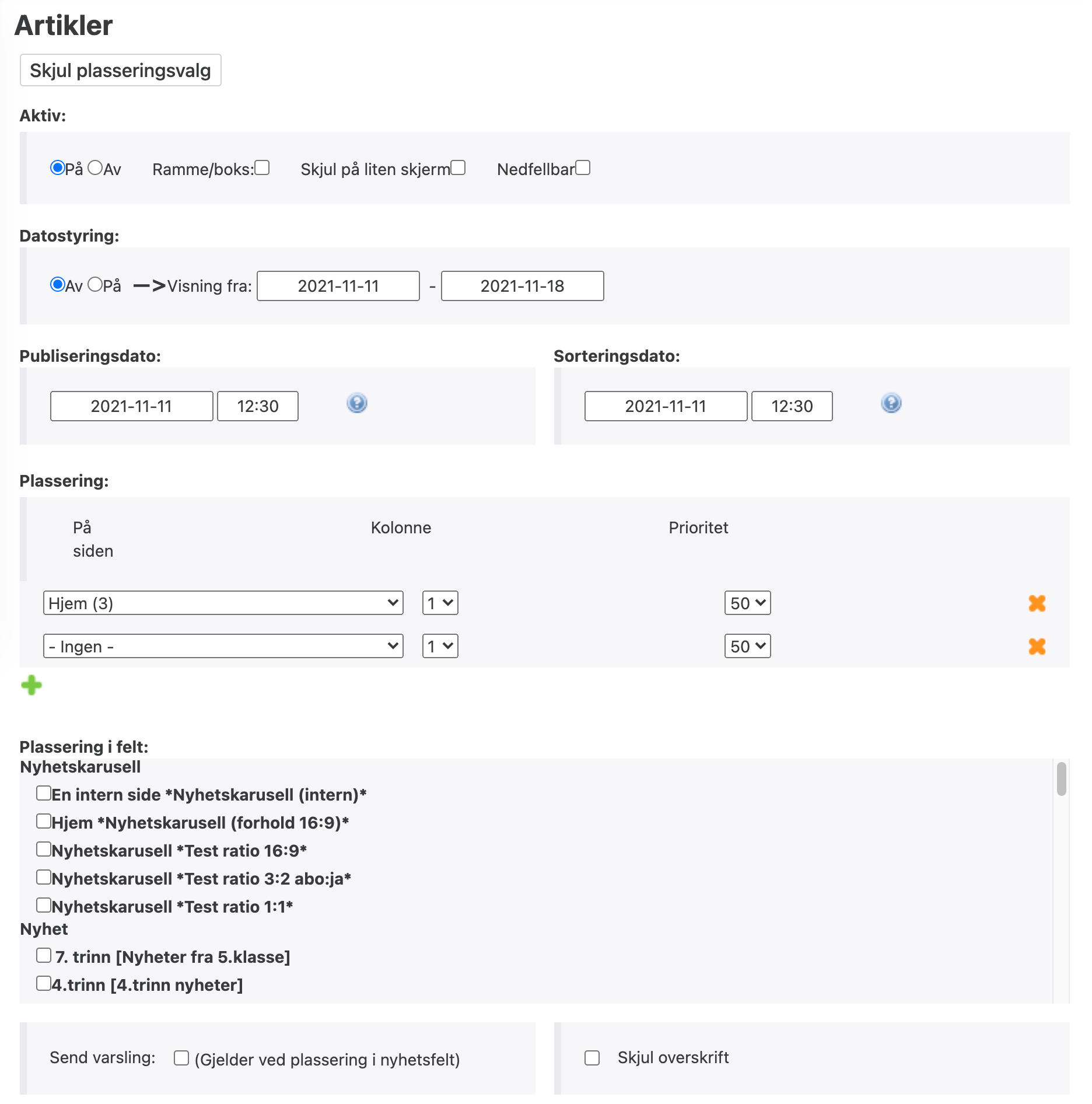This screenshot has width=1092, height=1104.
Task: Remove the Hjem (3) placement row
Action: 1037,603
